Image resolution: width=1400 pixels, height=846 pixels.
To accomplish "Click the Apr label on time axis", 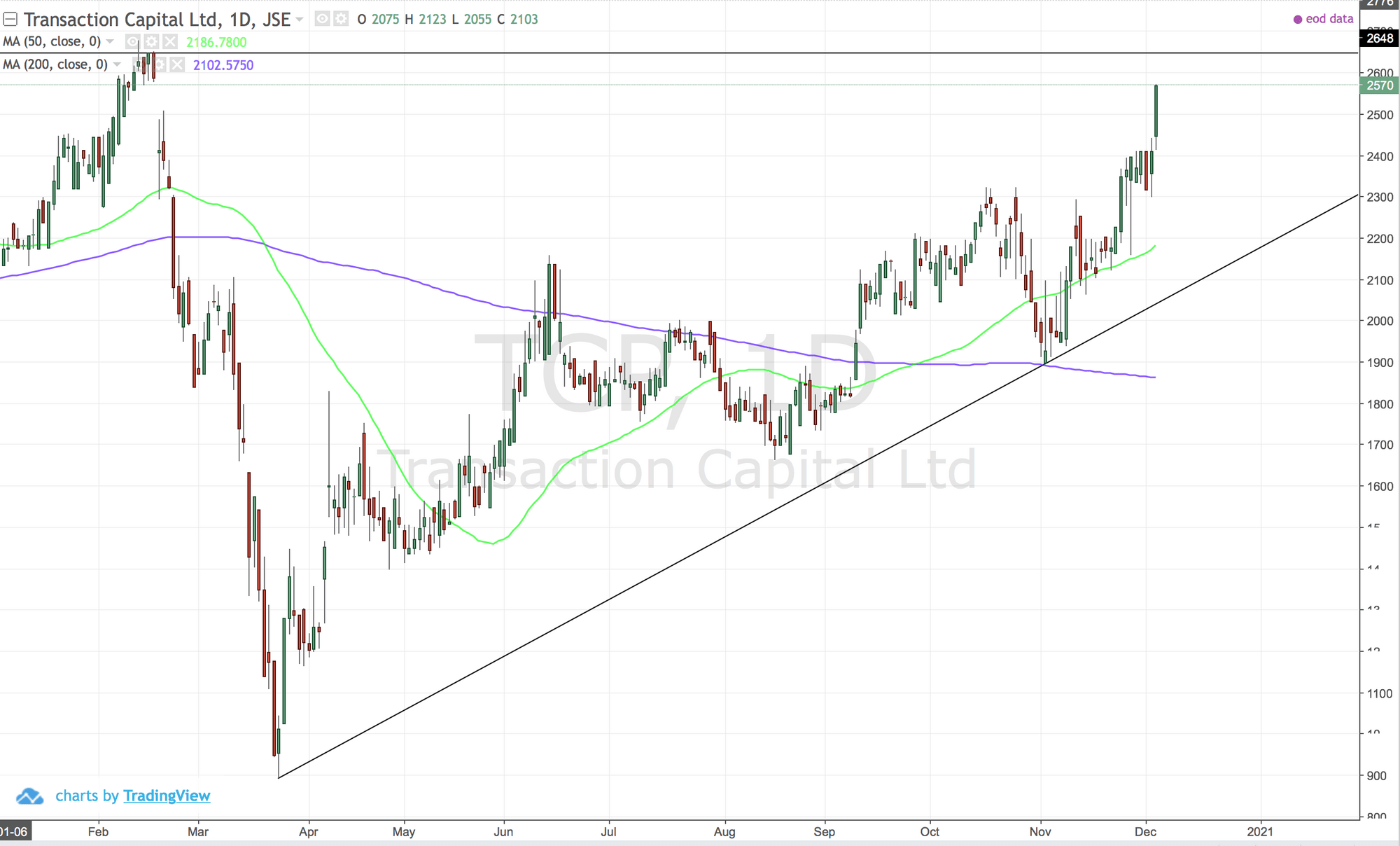I will [x=308, y=832].
